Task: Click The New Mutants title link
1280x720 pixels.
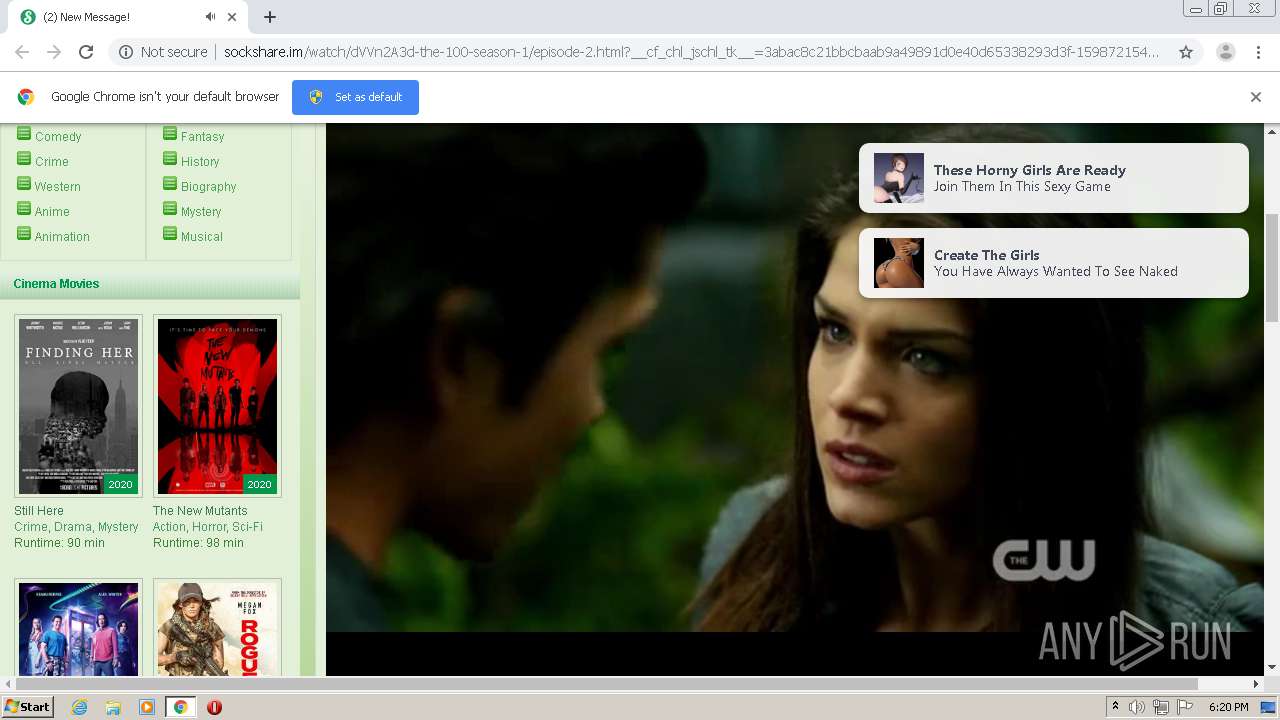Action: pyautogui.click(x=200, y=511)
